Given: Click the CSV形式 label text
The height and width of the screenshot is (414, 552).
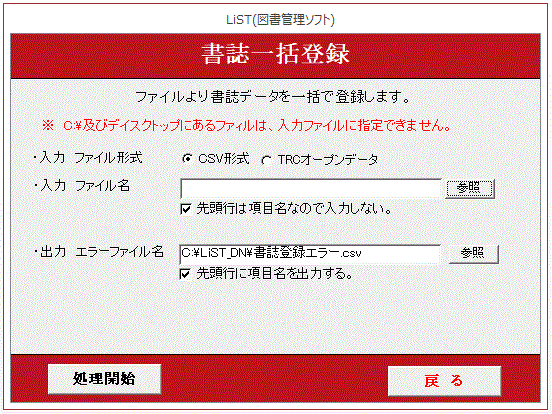Looking at the screenshot, I should [x=224, y=159].
